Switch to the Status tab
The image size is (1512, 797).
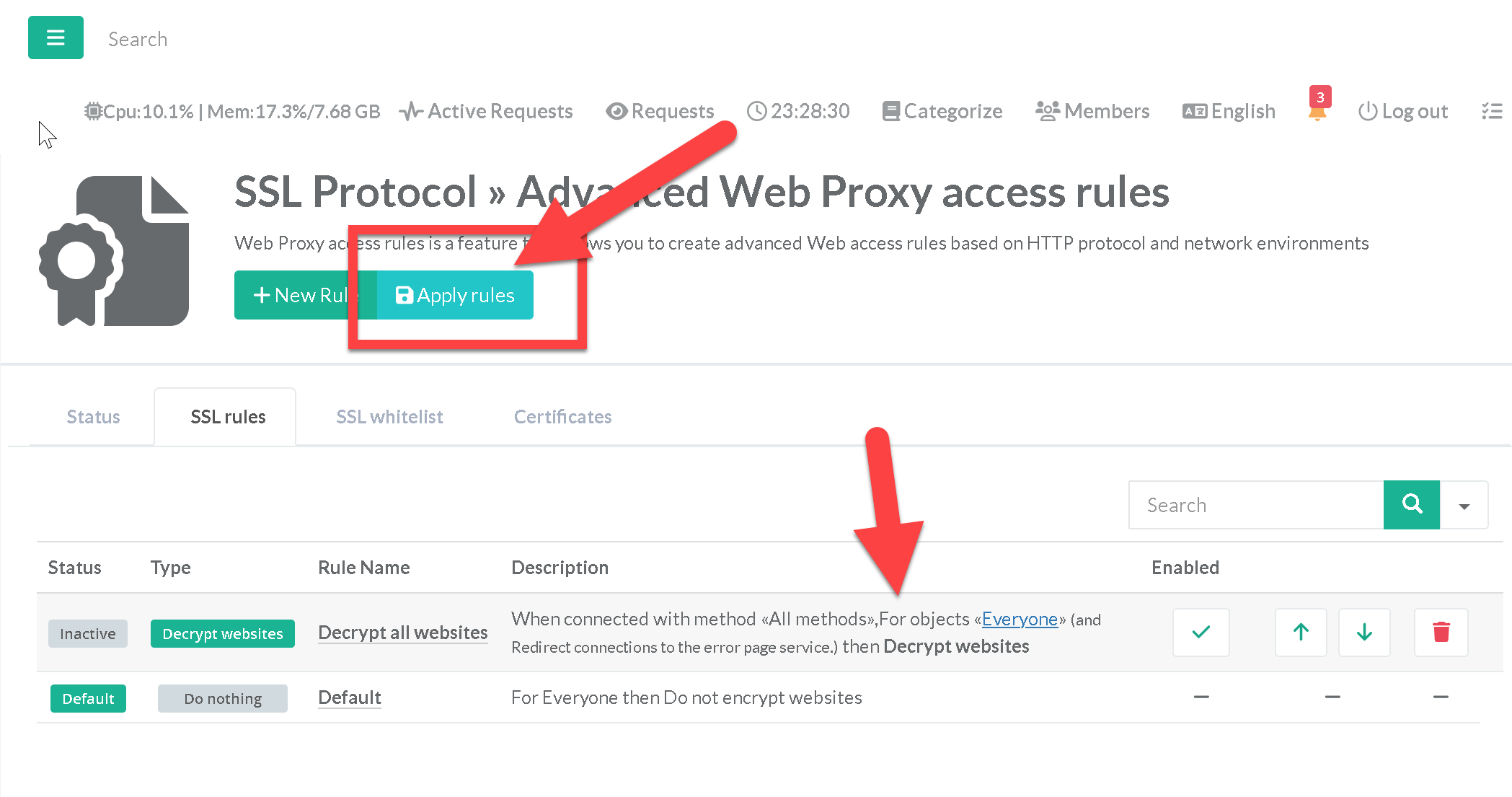(x=93, y=417)
